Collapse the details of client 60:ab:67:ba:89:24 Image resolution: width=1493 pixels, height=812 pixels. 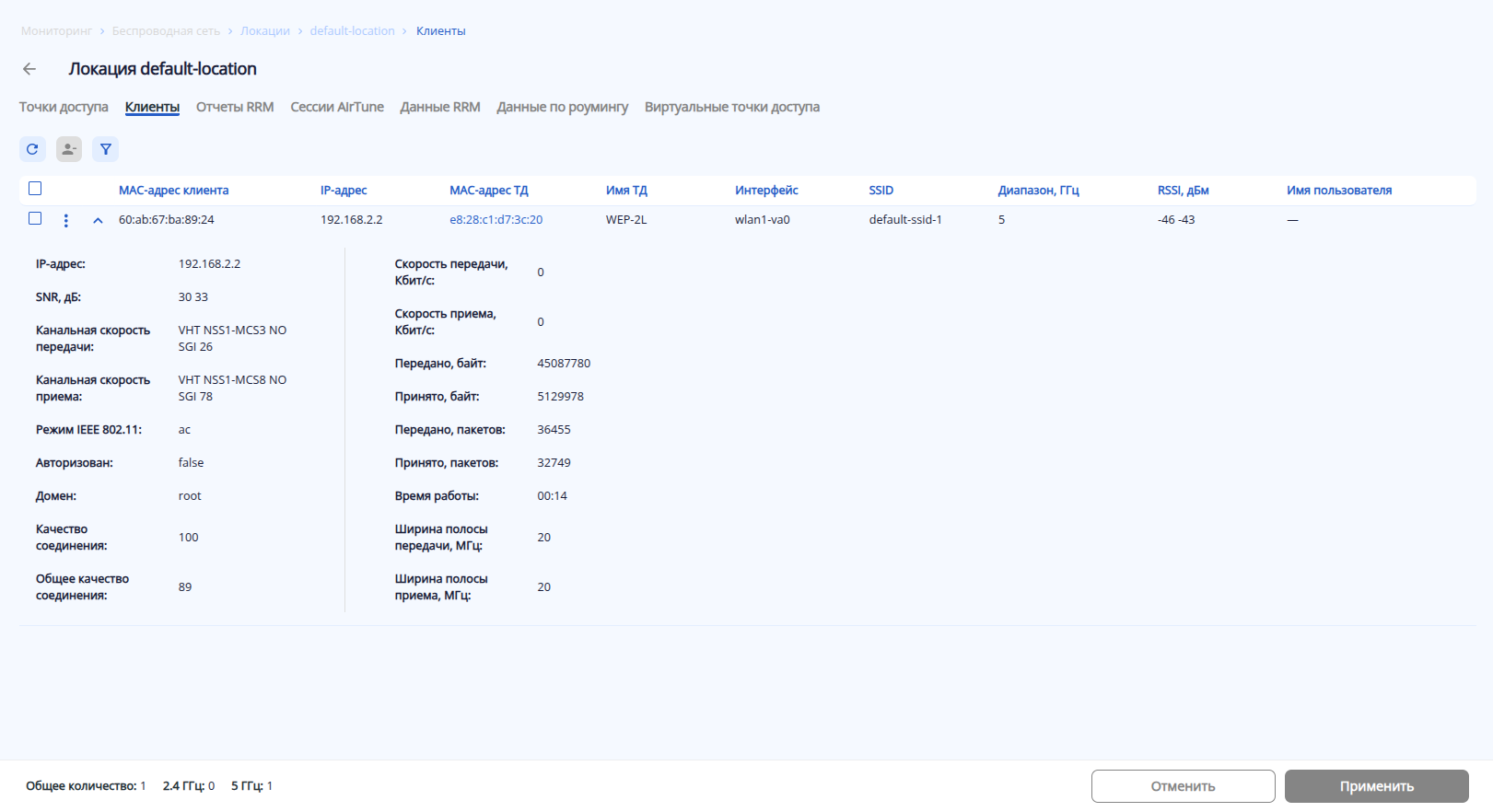(98, 220)
